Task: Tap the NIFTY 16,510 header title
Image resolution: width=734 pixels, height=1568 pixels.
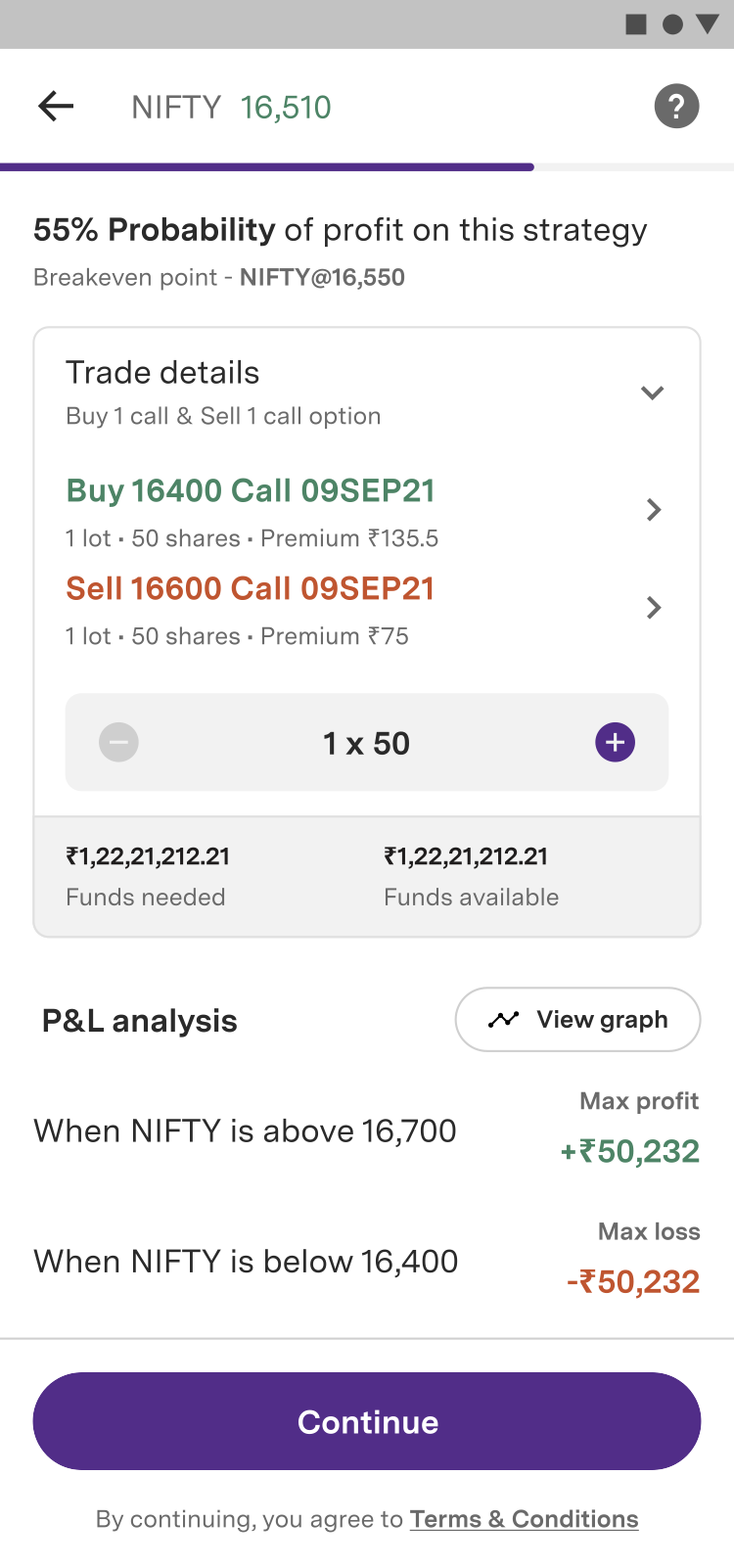Action: pos(232,107)
